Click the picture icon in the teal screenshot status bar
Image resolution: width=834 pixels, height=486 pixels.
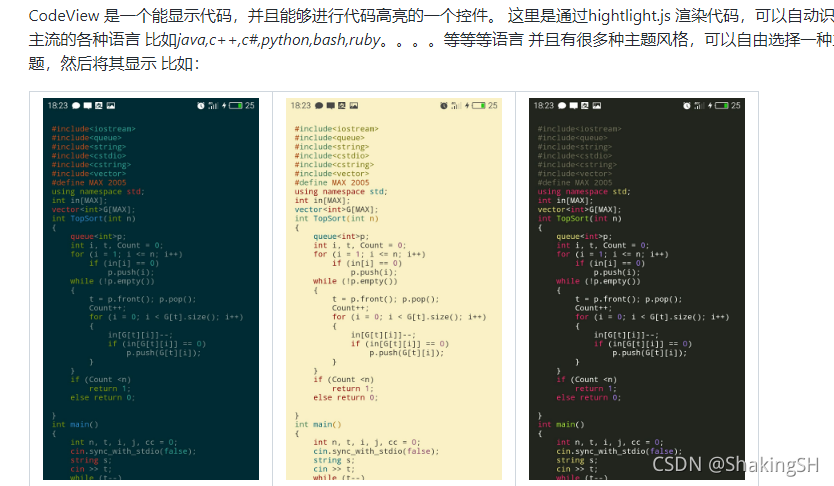[x=111, y=106]
